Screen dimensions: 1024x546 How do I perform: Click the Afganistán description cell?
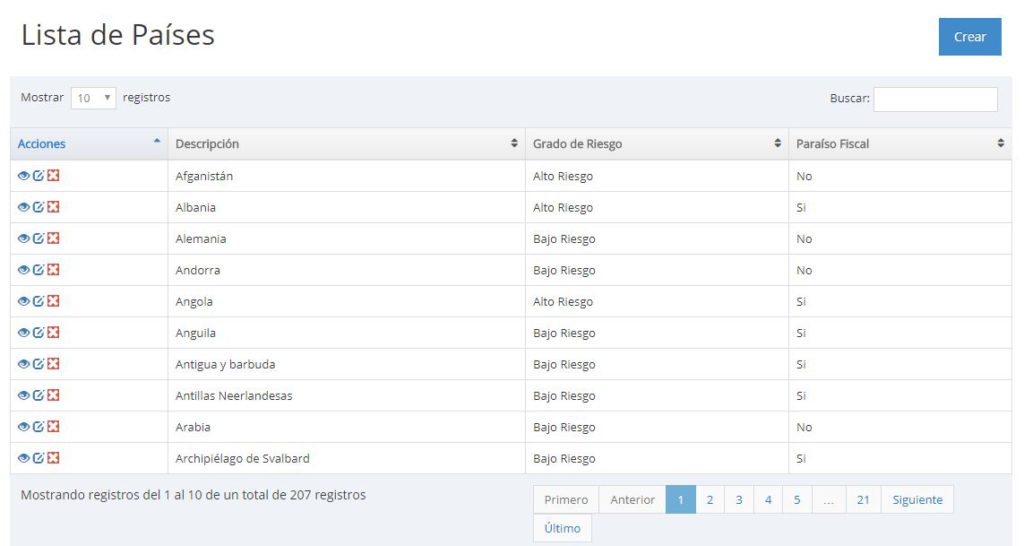tap(346, 176)
